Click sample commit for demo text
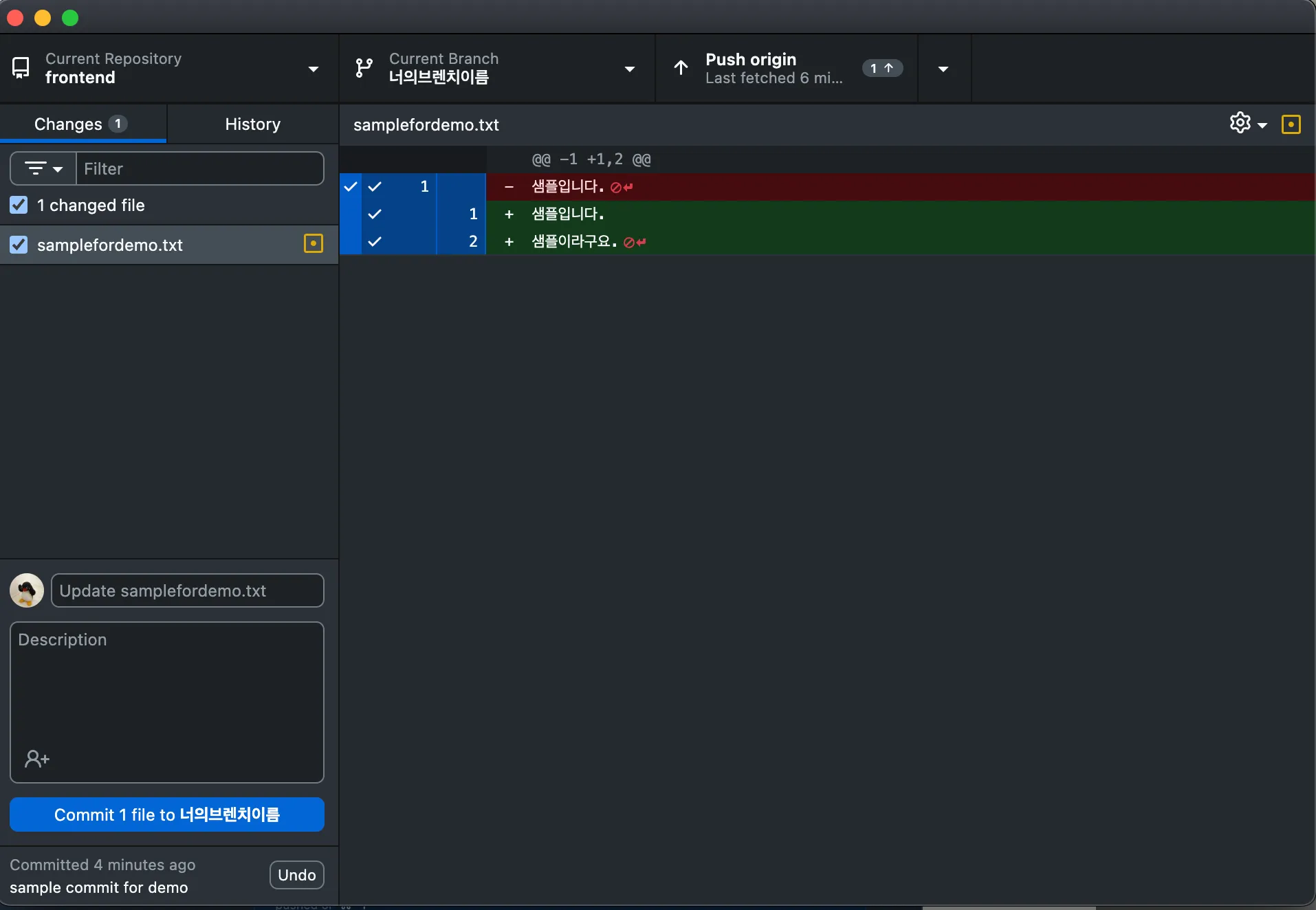Screen dimensions: 1316x910 pyautogui.click(x=99, y=887)
